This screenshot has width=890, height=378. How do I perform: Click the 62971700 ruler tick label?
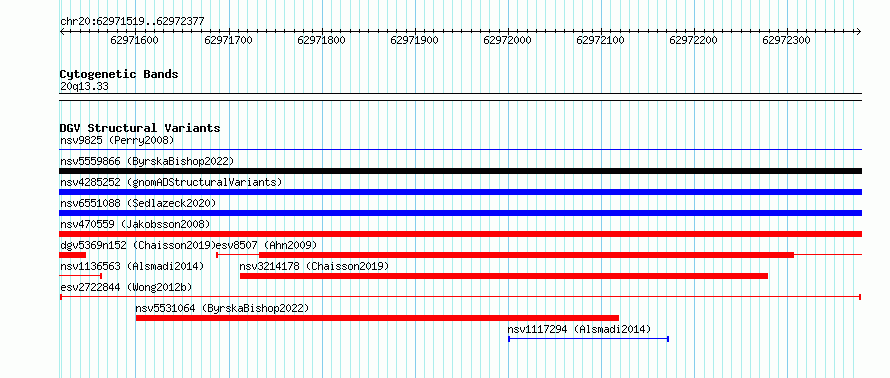pyautogui.click(x=228, y=40)
